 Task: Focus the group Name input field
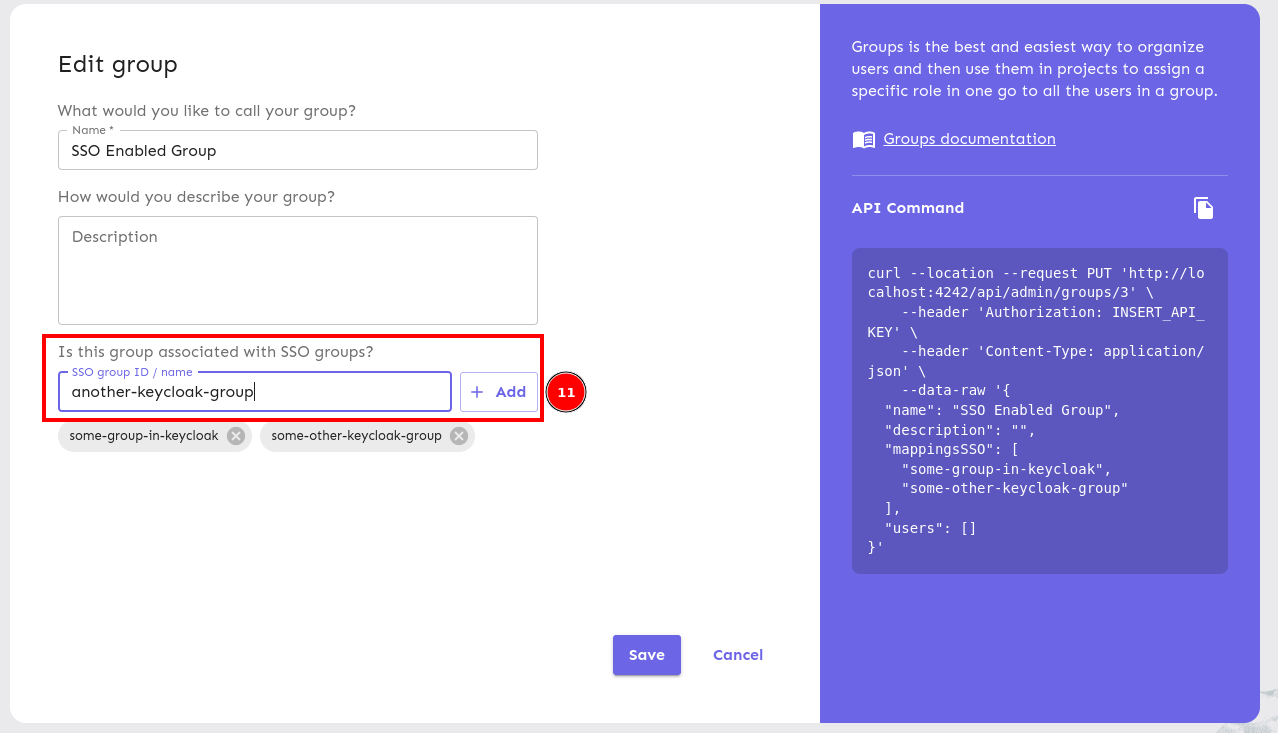pyautogui.click(x=297, y=150)
